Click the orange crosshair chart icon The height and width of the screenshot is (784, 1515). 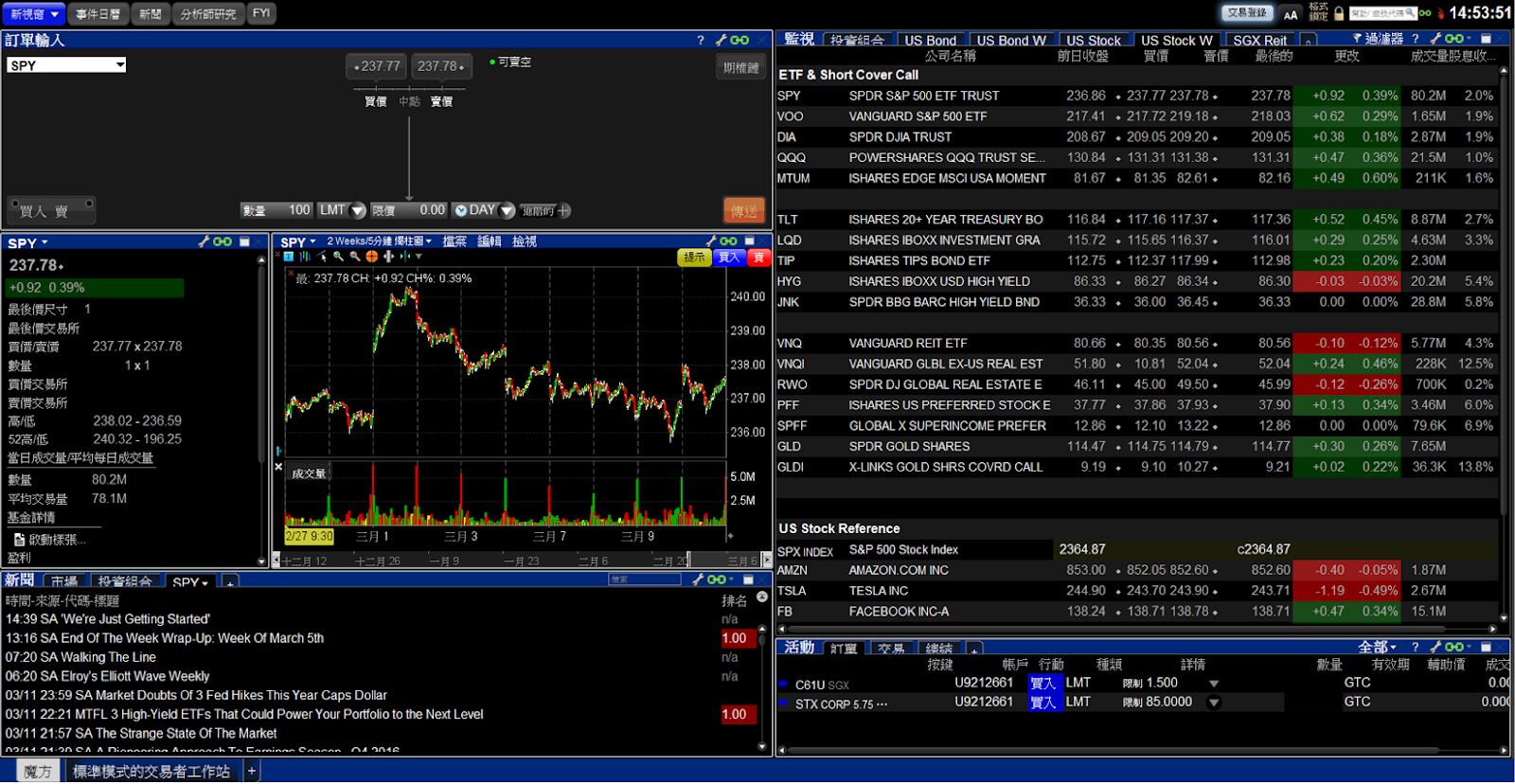372,257
